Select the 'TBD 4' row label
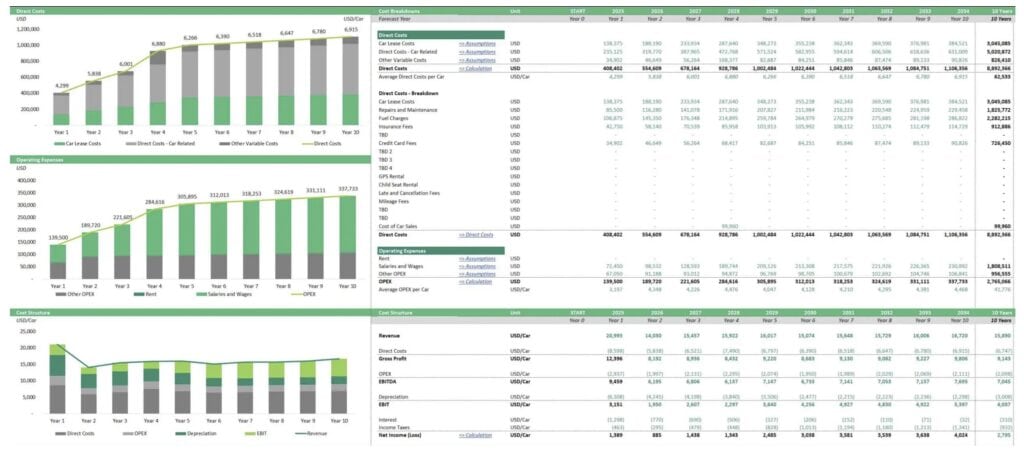This screenshot has height=457, width=1024. pos(385,168)
